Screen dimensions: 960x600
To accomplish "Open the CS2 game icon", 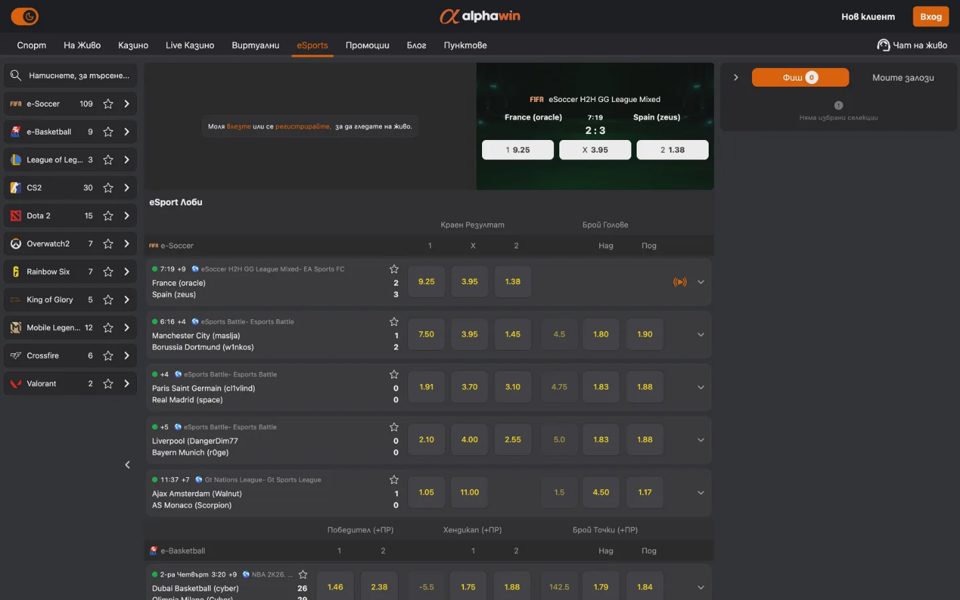I will (16, 188).
